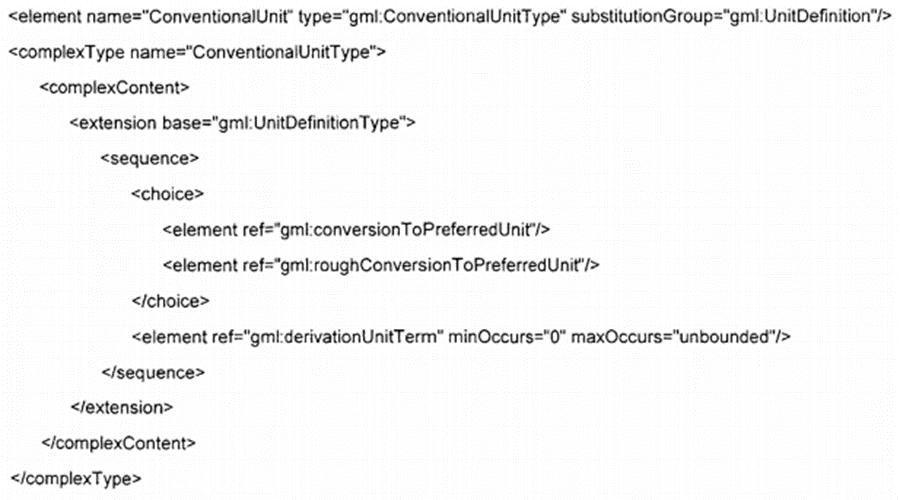Click the closing choice tag

tap(170, 301)
